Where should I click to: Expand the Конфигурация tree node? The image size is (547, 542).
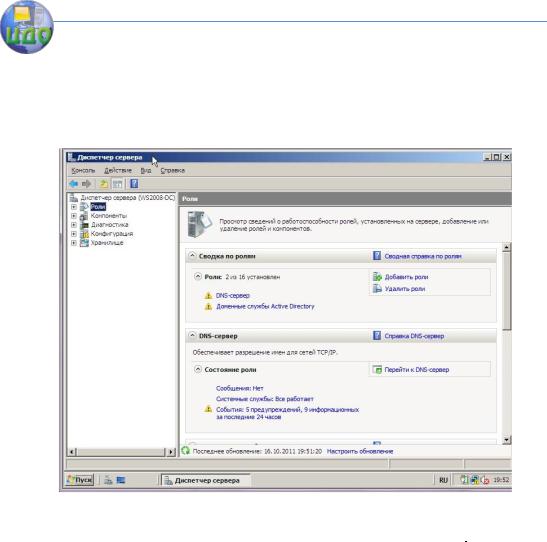pyautogui.click(x=74, y=234)
